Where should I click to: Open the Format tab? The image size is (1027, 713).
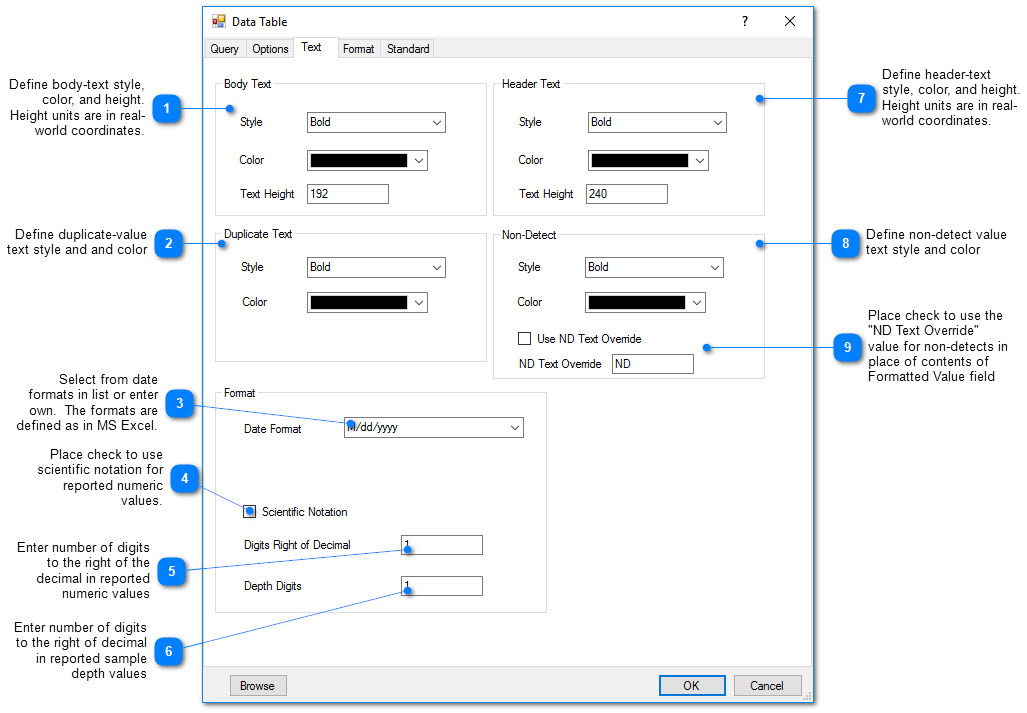tap(358, 48)
